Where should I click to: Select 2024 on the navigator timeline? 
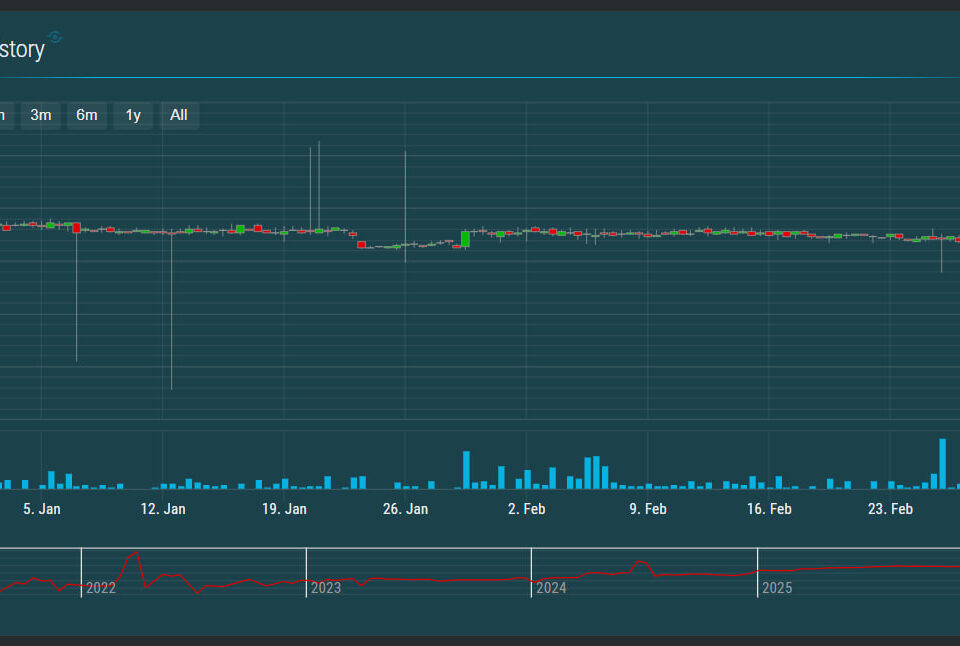click(x=551, y=588)
